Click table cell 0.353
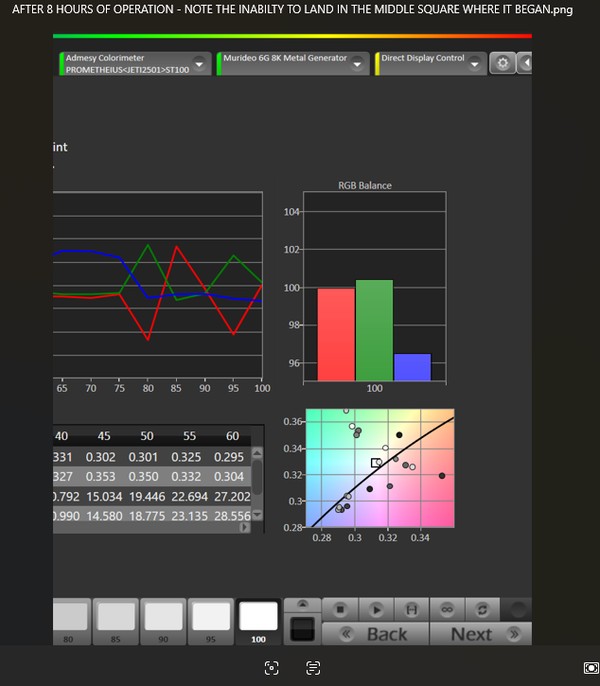600x686 pixels. coord(101,476)
